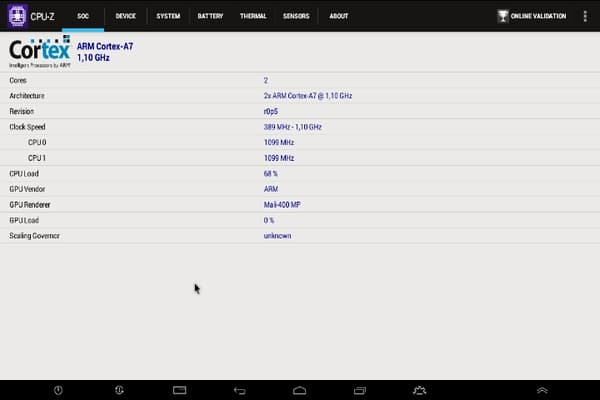
Task: Click the GPU Load value 0 %
Action: tap(269, 220)
